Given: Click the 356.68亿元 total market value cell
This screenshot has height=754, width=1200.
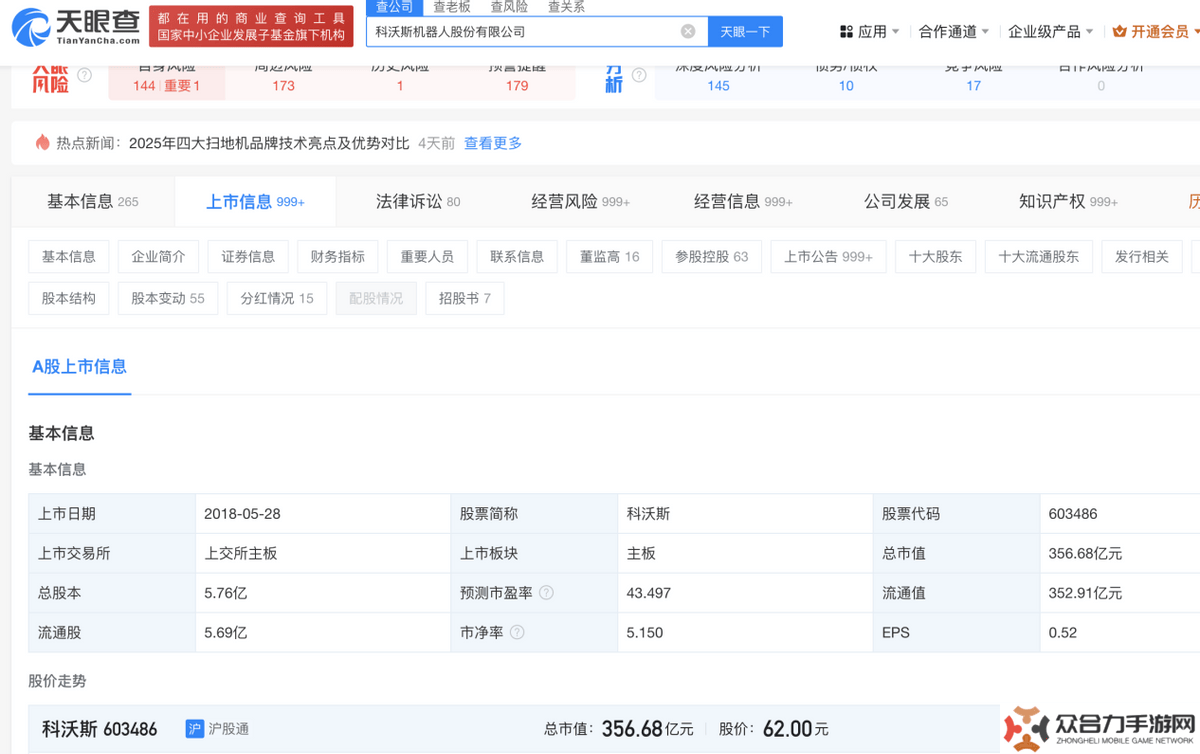Looking at the screenshot, I should click(x=1120, y=553).
